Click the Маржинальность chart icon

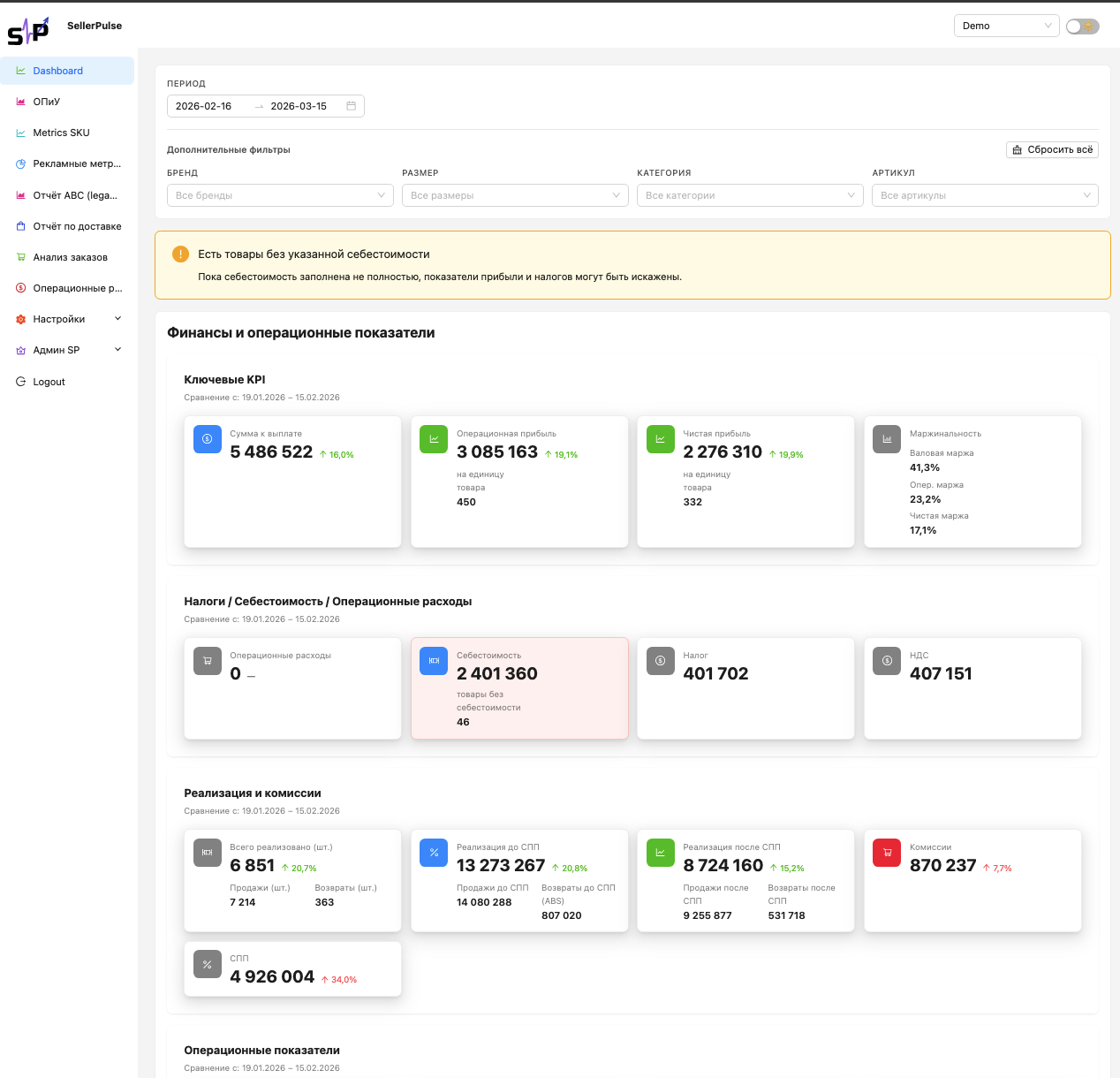coord(887,439)
